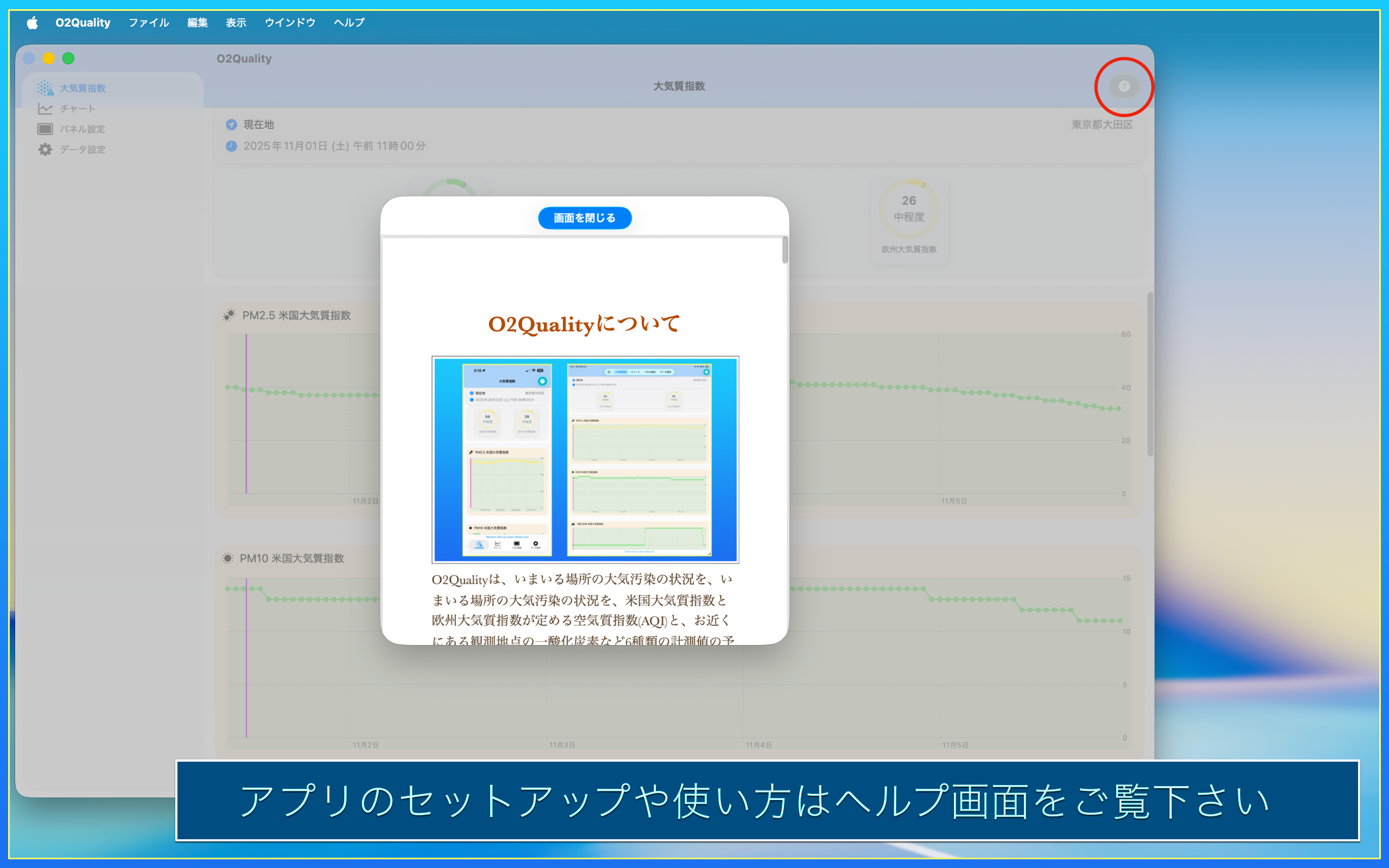Click the main window vertical scrollbar

(1150, 374)
